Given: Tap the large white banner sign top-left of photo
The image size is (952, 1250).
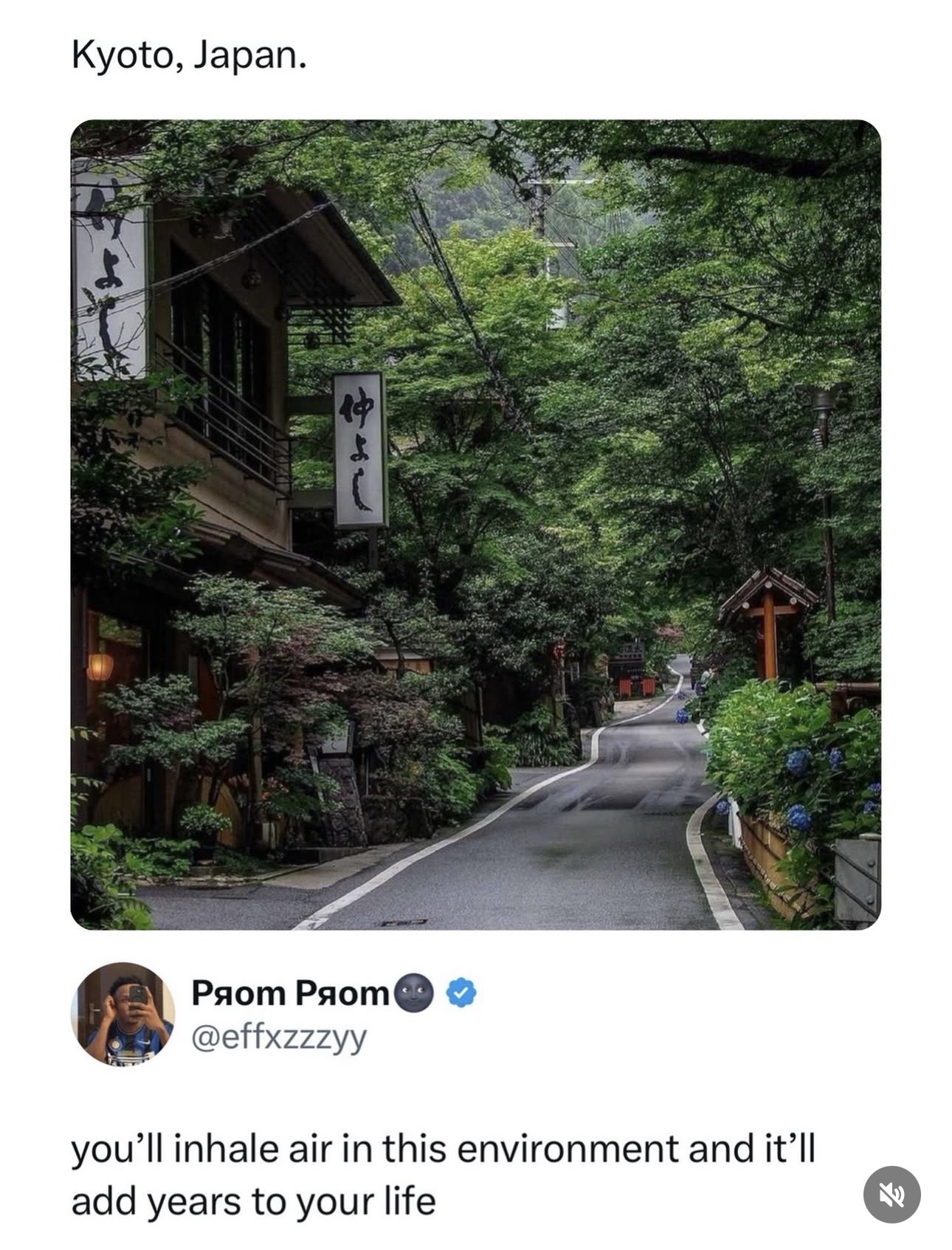Looking at the screenshot, I should tap(111, 277).
